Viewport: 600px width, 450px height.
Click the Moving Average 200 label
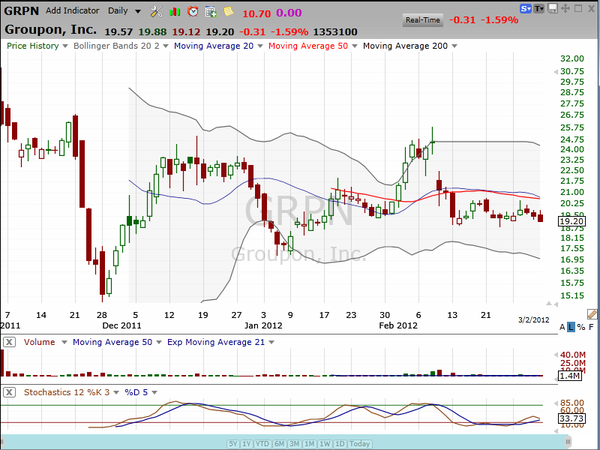[405, 46]
